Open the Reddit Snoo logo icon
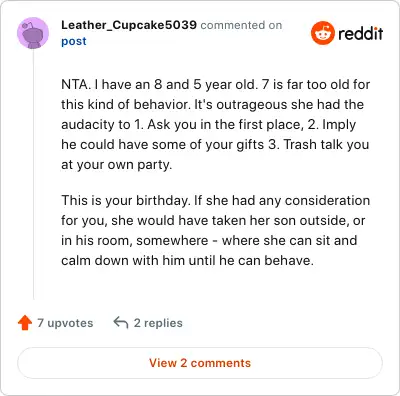Screen dimensions: 400x396 click(x=322, y=33)
